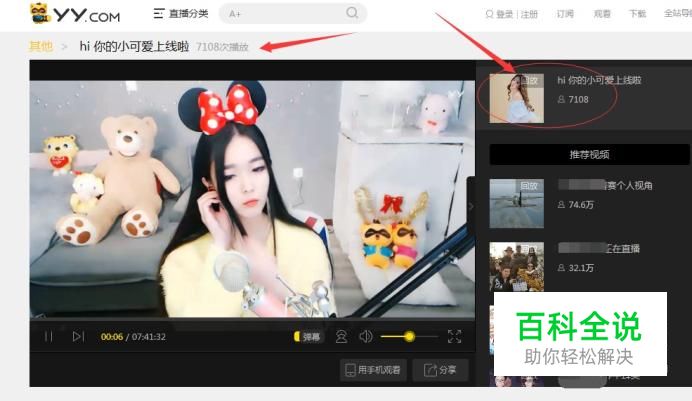The height and width of the screenshot is (401, 692).
Task: Select the 推荐视频 tab
Action: point(589,154)
